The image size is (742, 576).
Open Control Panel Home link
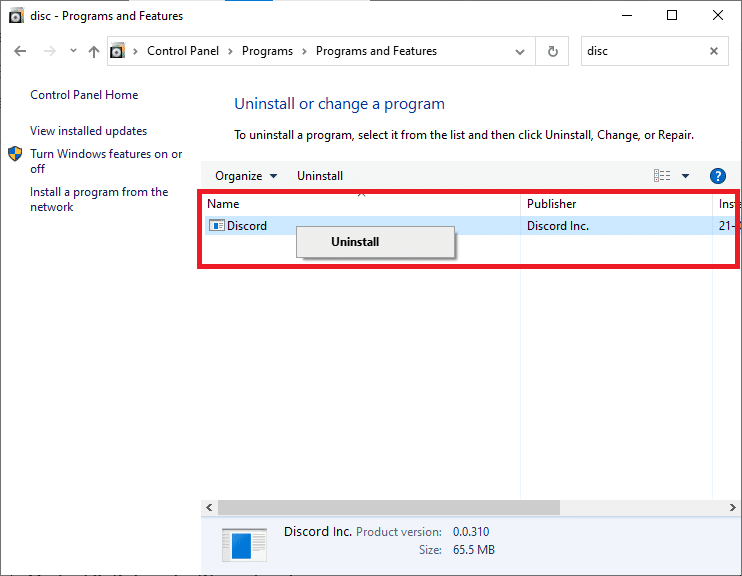coord(84,95)
